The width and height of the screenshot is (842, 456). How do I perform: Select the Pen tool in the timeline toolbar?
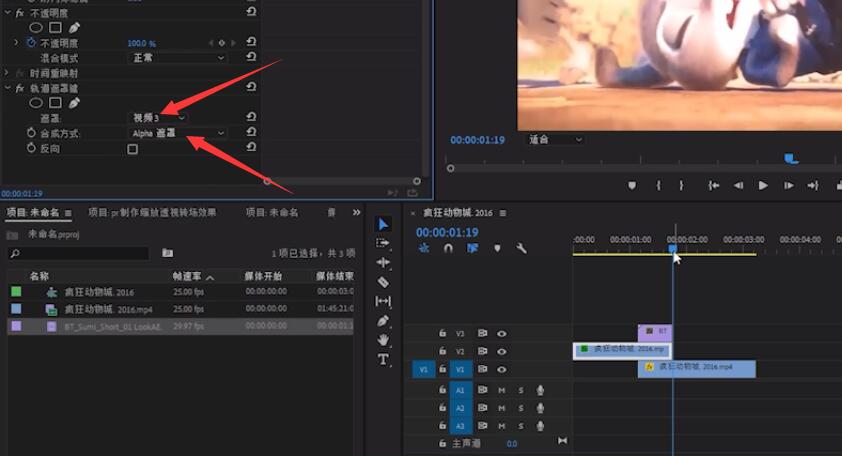coord(383,321)
